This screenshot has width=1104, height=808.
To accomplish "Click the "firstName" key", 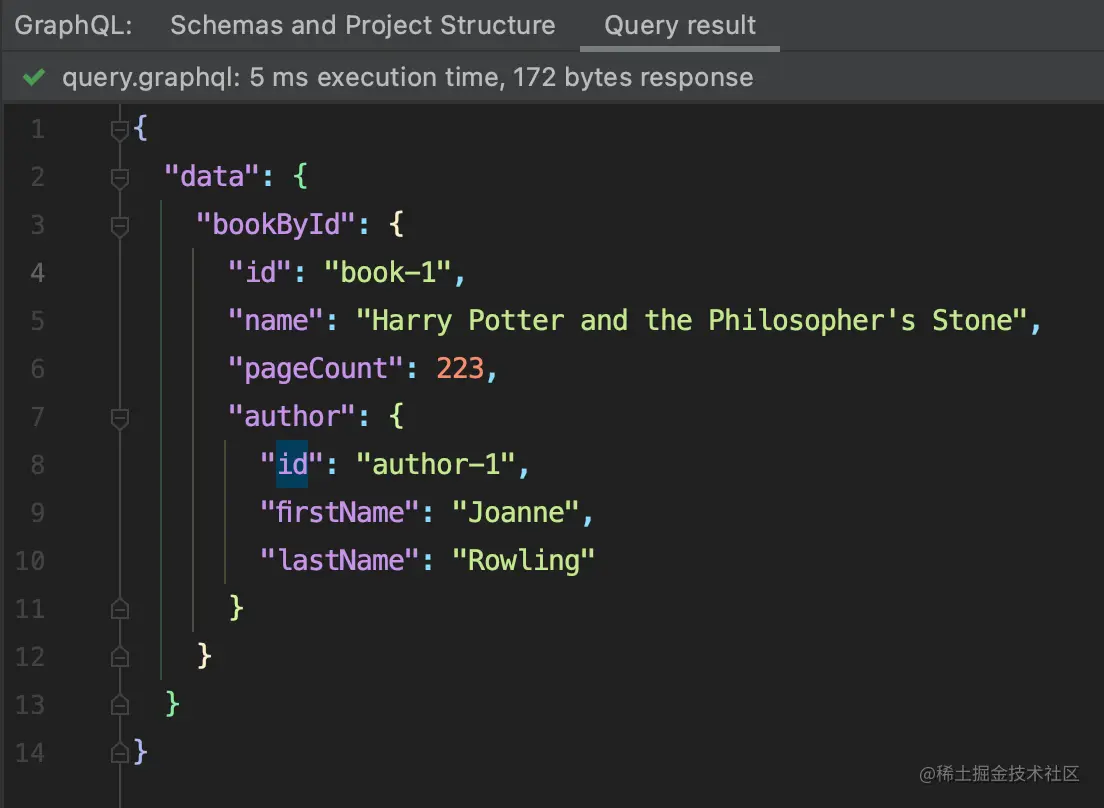I will (339, 512).
